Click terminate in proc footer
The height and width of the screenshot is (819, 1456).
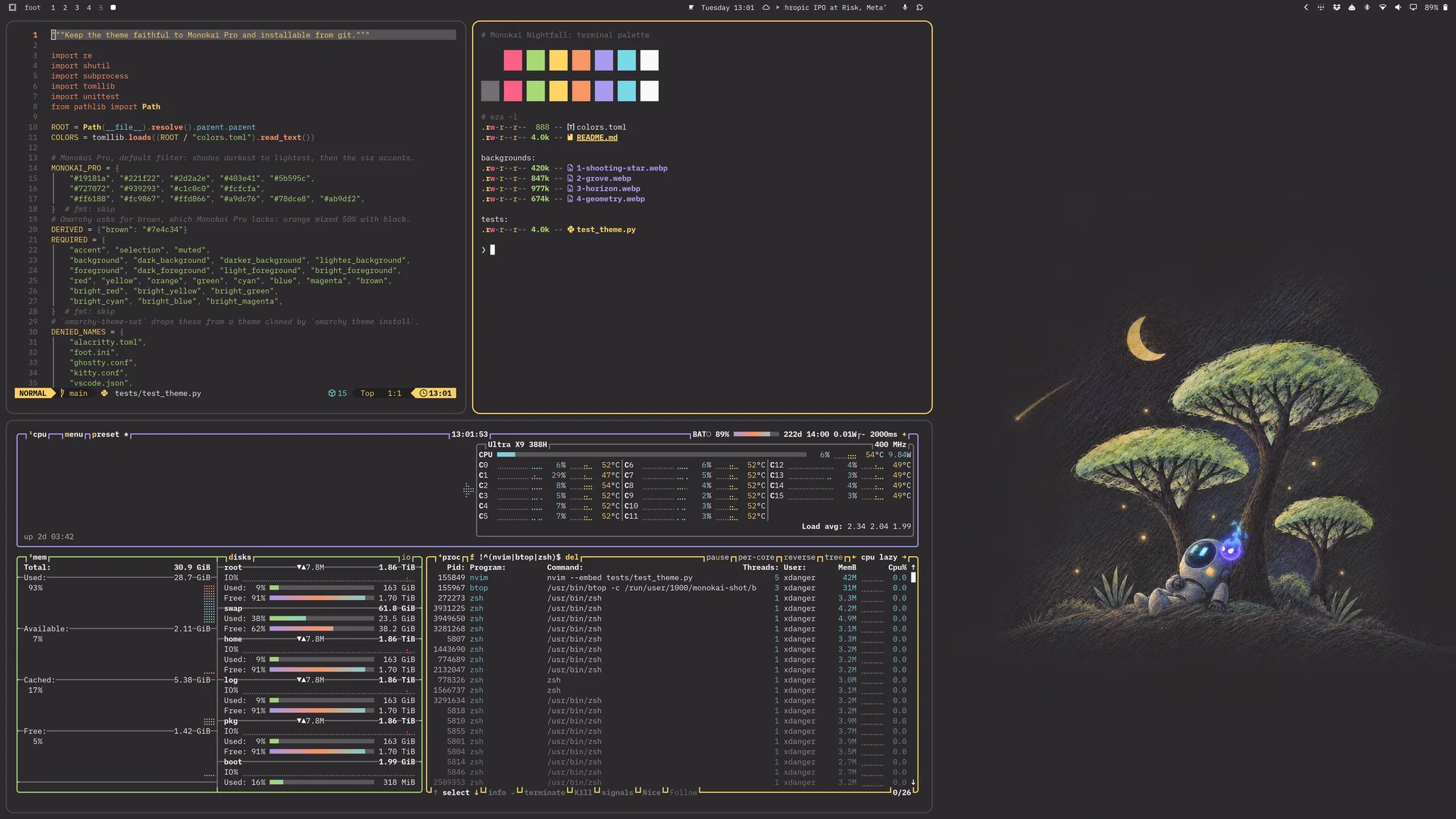tap(545, 793)
